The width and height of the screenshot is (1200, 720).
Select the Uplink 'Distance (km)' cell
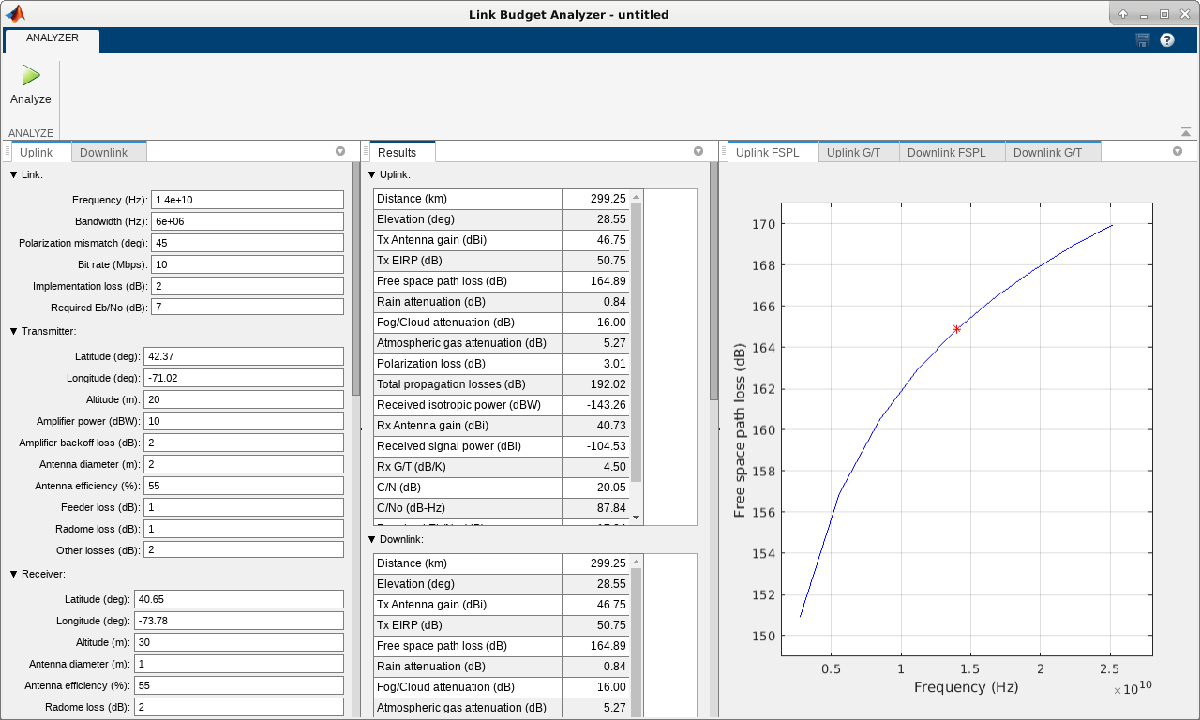coord(468,199)
